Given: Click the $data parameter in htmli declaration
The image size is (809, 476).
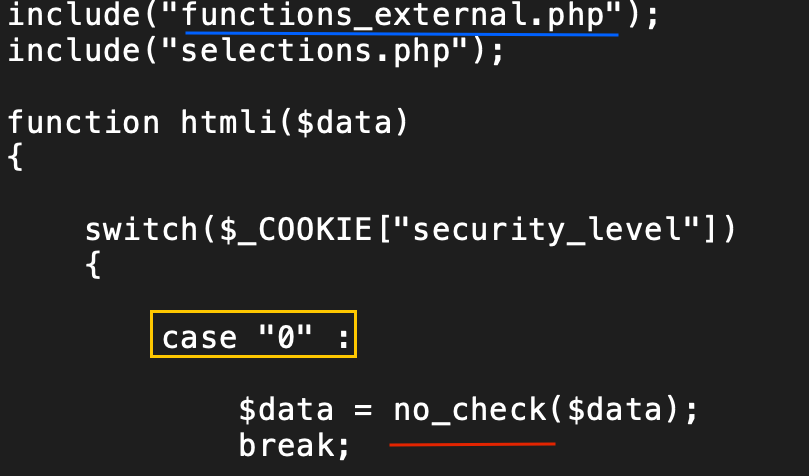Looking at the screenshot, I should pos(344,123).
